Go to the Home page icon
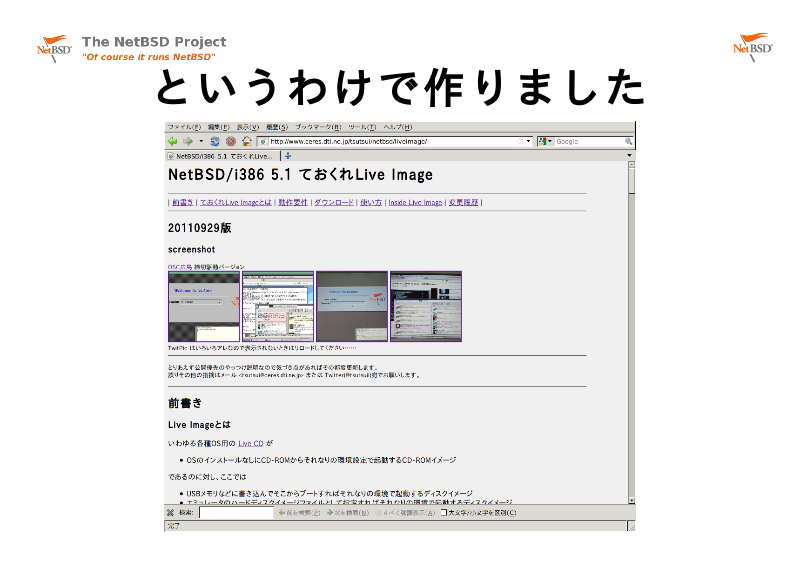Viewport: 800px width, 565px height. coord(246,141)
